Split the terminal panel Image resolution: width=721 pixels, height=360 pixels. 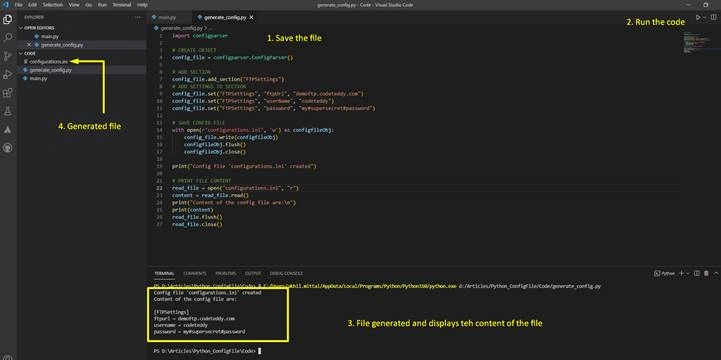coord(697,273)
